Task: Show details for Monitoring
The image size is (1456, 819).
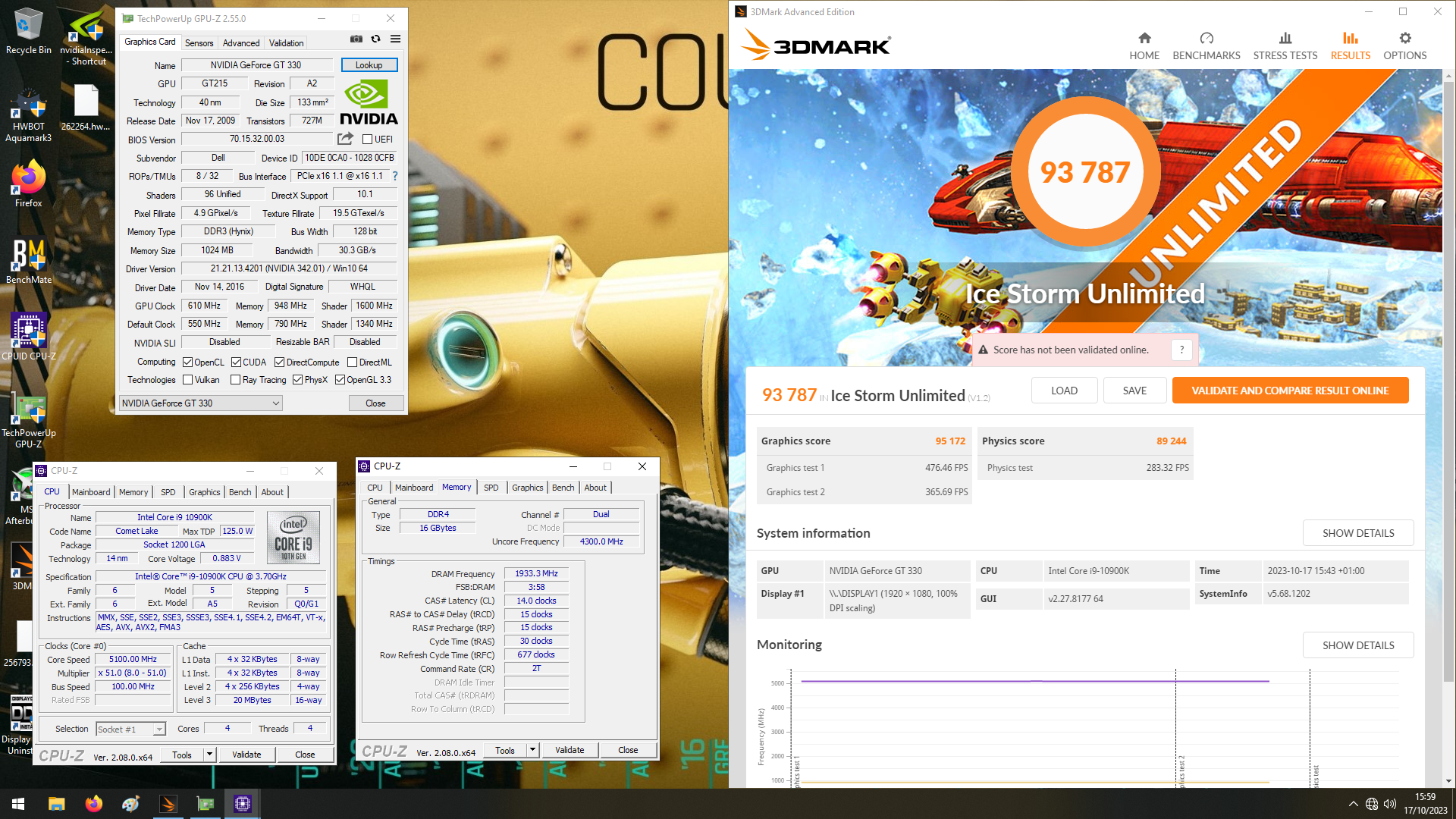Action: tap(1358, 645)
